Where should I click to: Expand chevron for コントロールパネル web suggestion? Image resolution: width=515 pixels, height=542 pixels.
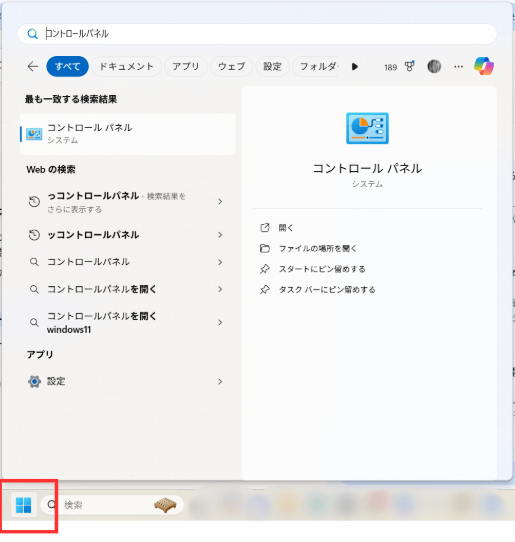pyautogui.click(x=220, y=262)
